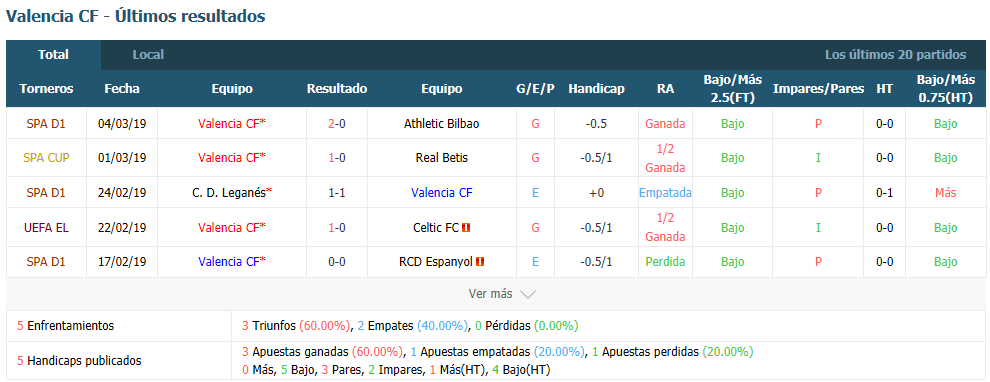Click the red card icon next to Celtic FC

pyautogui.click(x=466, y=227)
